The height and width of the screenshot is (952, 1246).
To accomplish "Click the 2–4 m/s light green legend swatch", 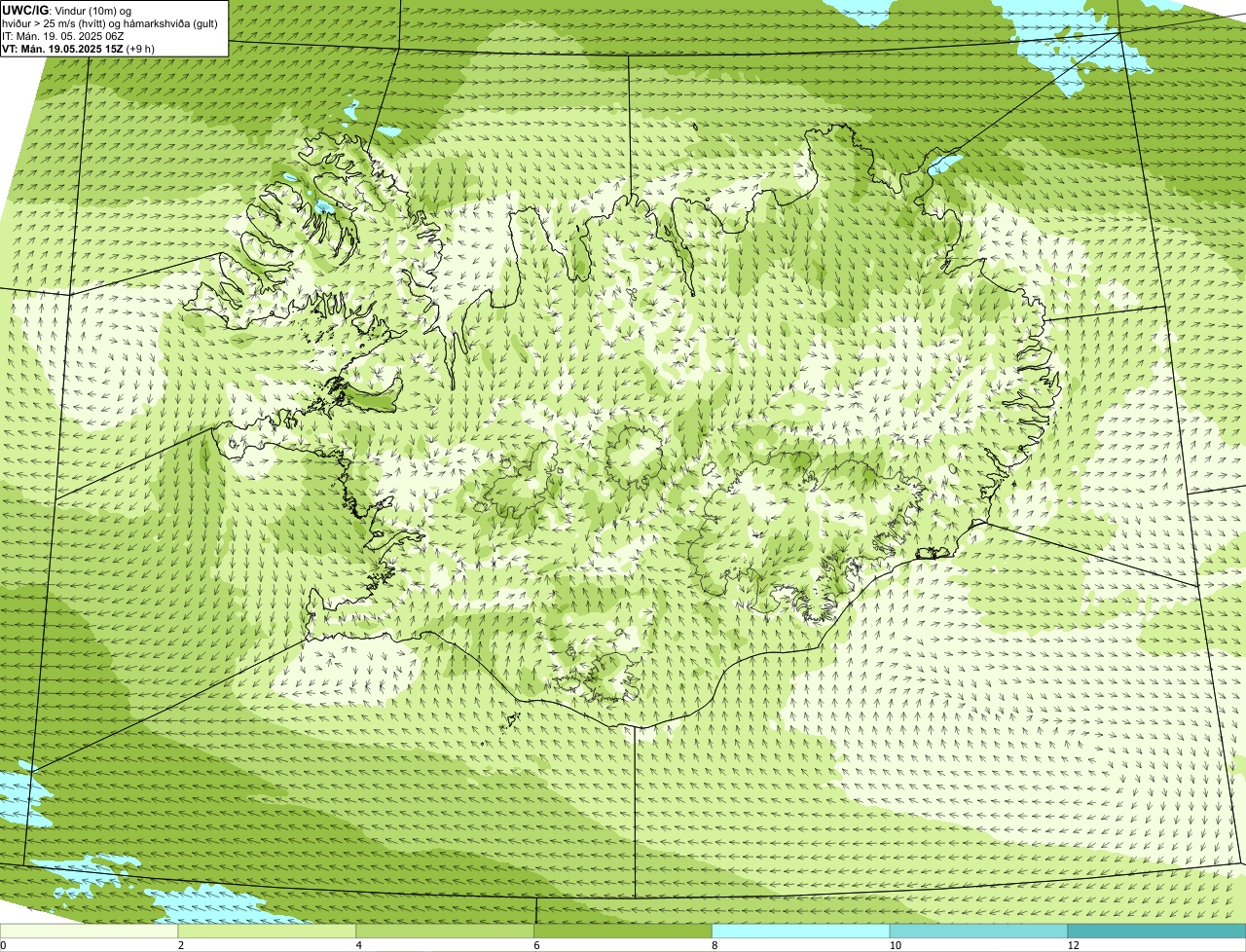I will click(x=268, y=931).
